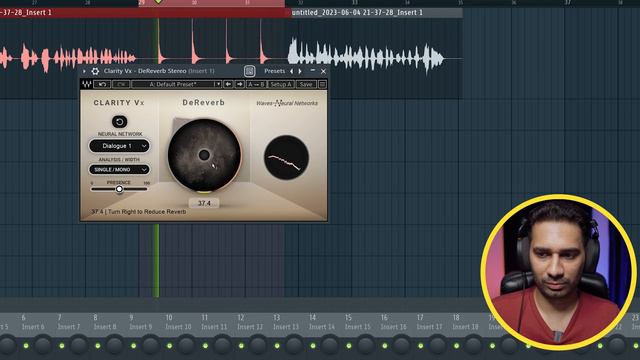Load the previous Waves preset with the left arrow
The image size is (640, 360).
click(228, 84)
